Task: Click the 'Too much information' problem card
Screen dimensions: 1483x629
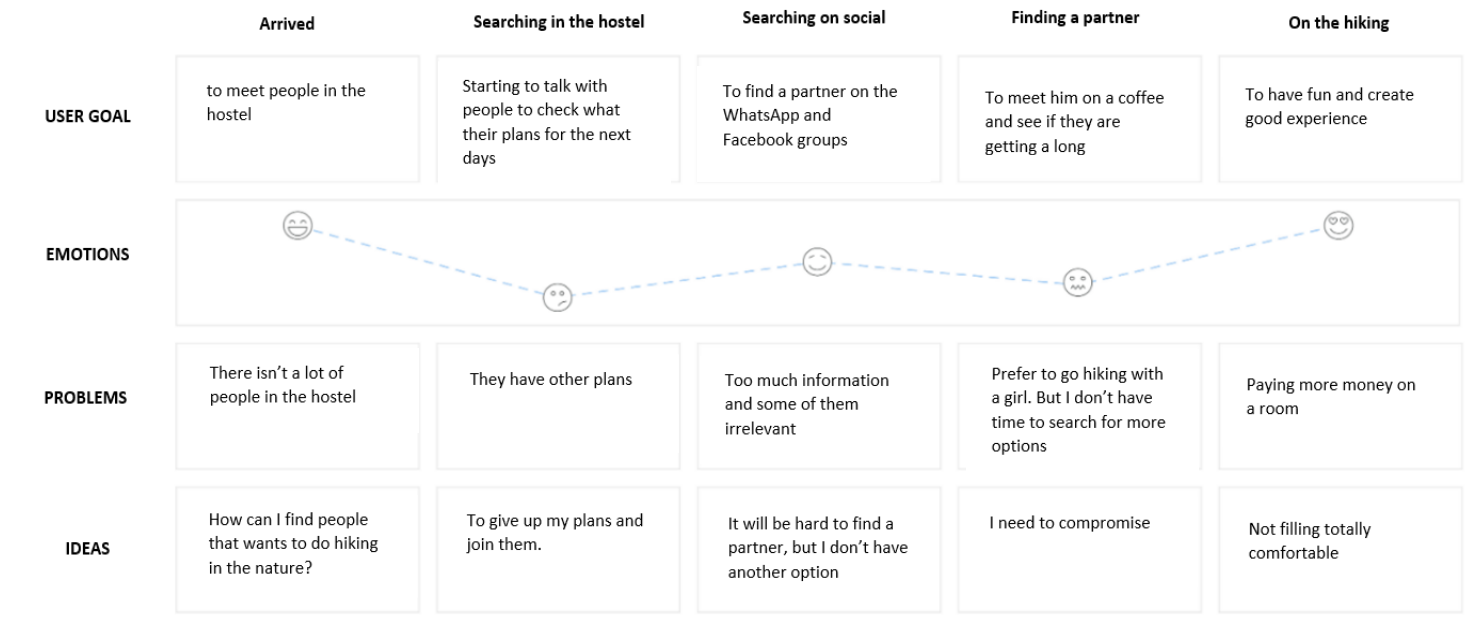Action: tap(819, 406)
